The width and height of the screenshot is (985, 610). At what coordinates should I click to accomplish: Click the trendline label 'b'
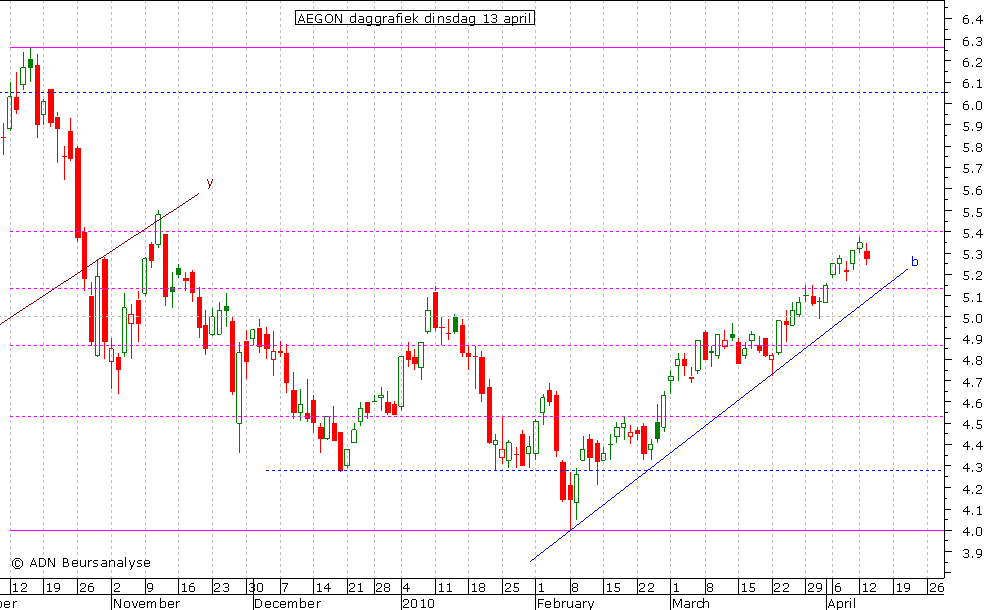click(x=915, y=261)
